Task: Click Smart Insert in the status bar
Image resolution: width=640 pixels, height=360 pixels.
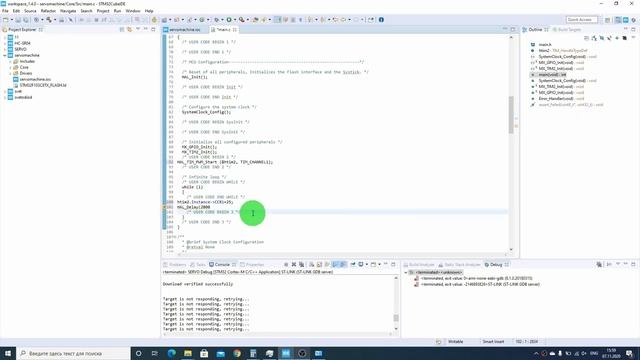Action: (493, 342)
